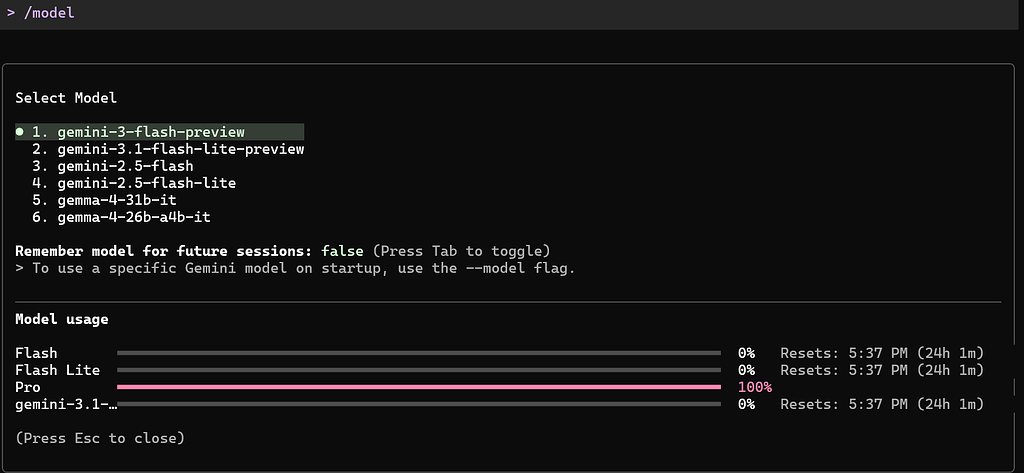The width and height of the screenshot is (1024, 473).
Task: Click the Flash row's 0% value
Action: (746, 353)
